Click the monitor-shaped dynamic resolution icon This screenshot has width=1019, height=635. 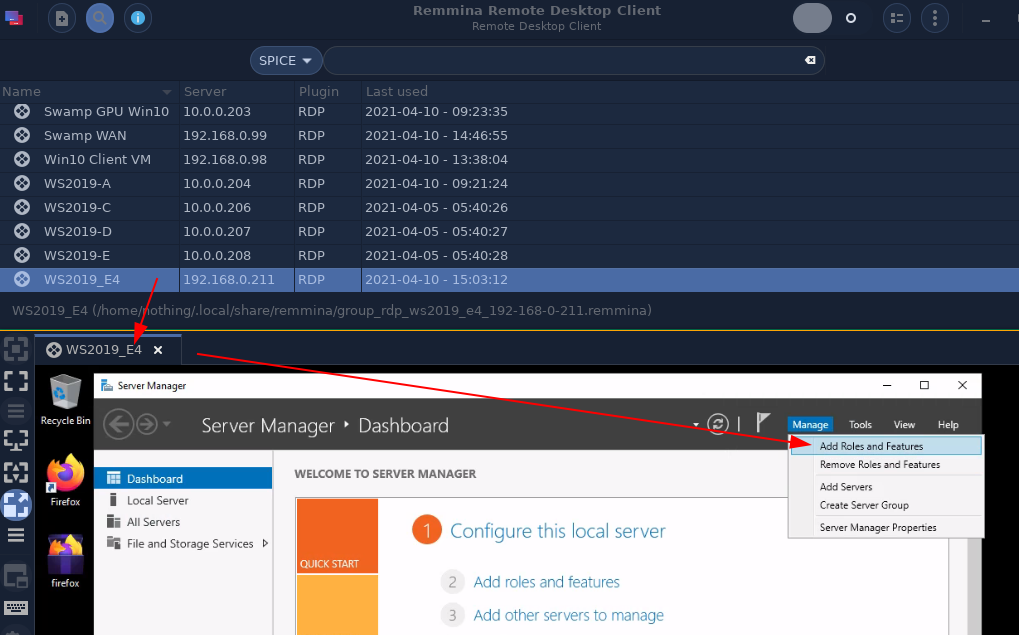coord(16,441)
